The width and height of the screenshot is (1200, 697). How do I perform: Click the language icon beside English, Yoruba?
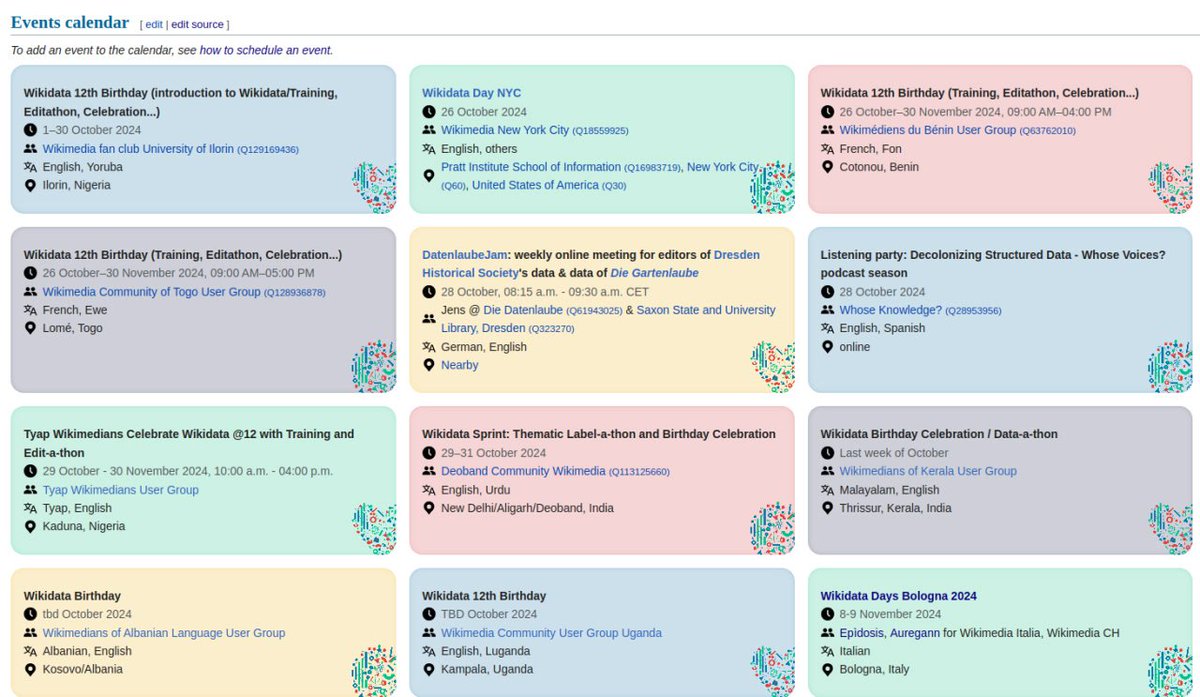[x=30, y=167]
